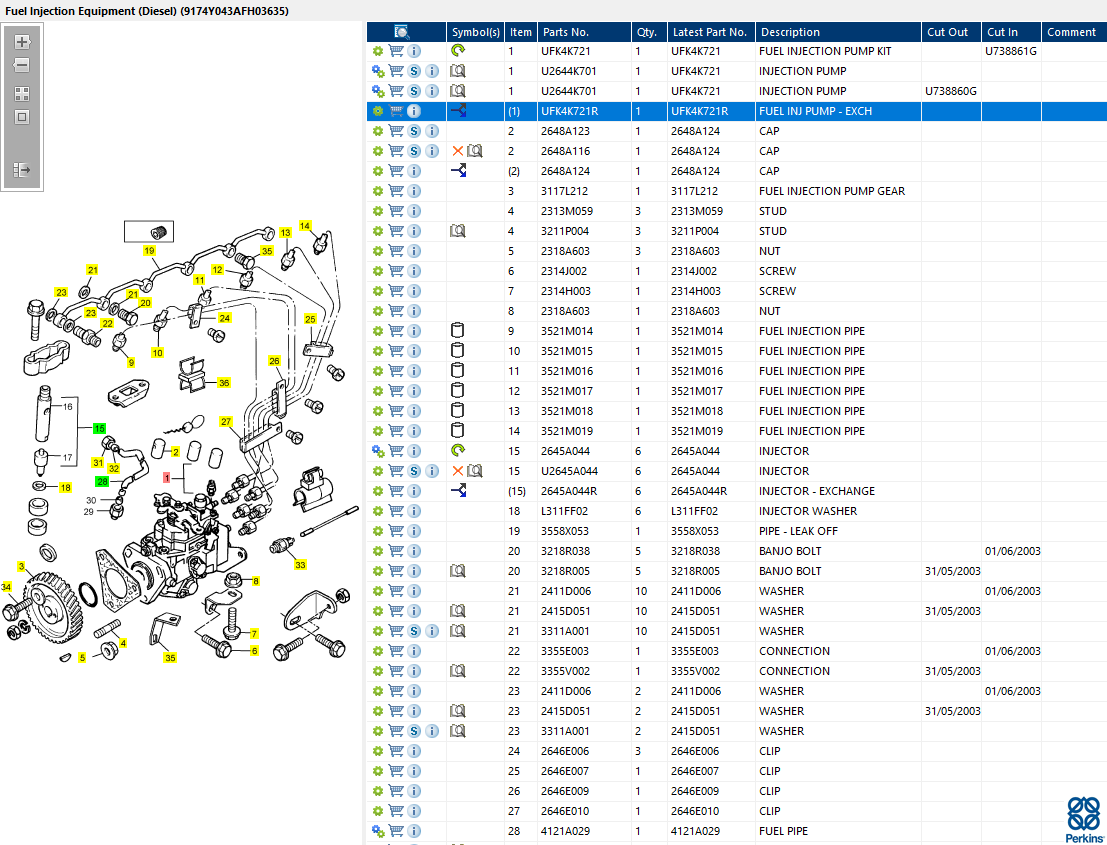Zoom out of the parts diagram
The image size is (1107, 845).
[x=22, y=66]
